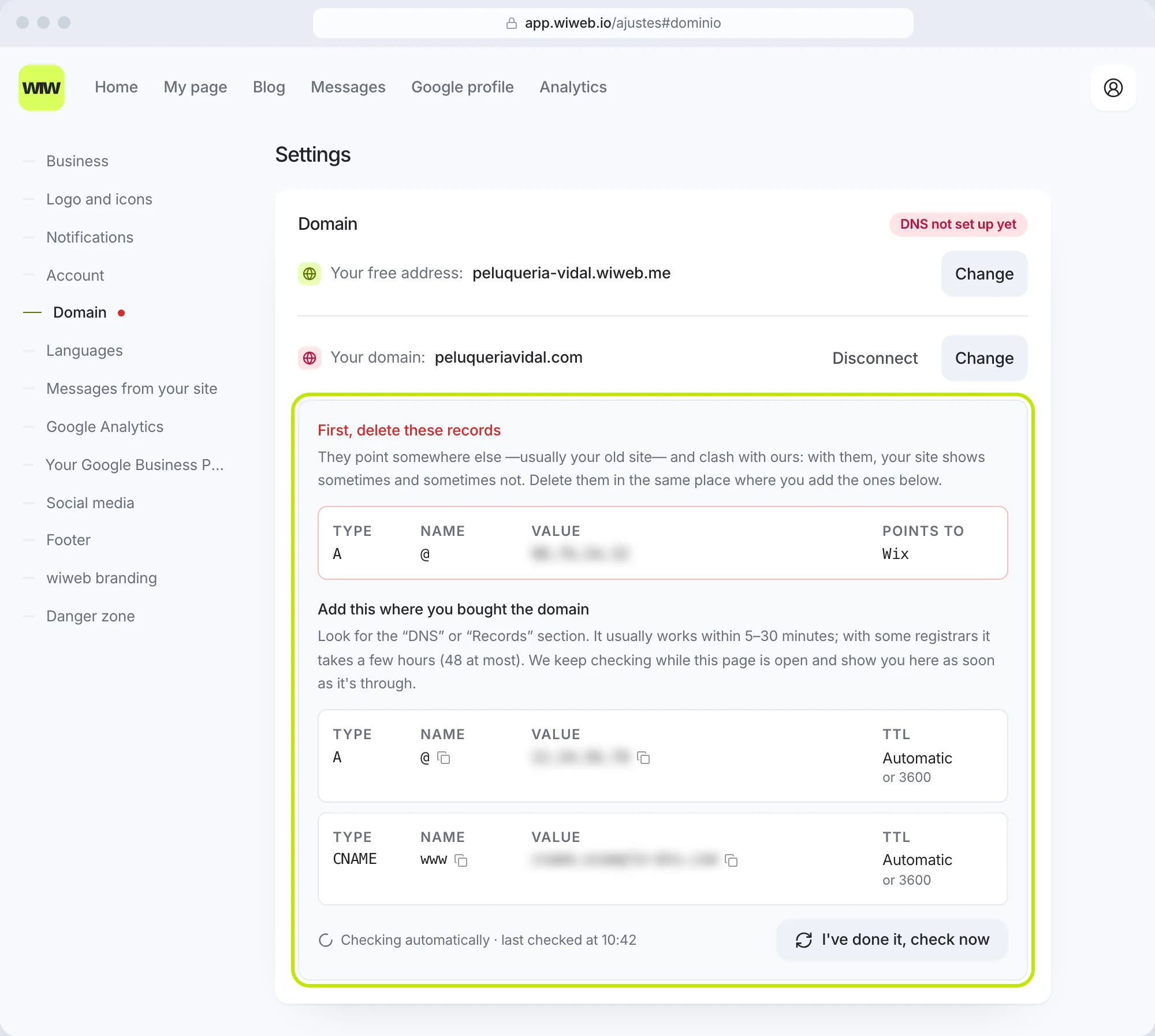Open Logo and icons settings
The width and height of the screenshot is (1155, 1036).
point(99,199)
